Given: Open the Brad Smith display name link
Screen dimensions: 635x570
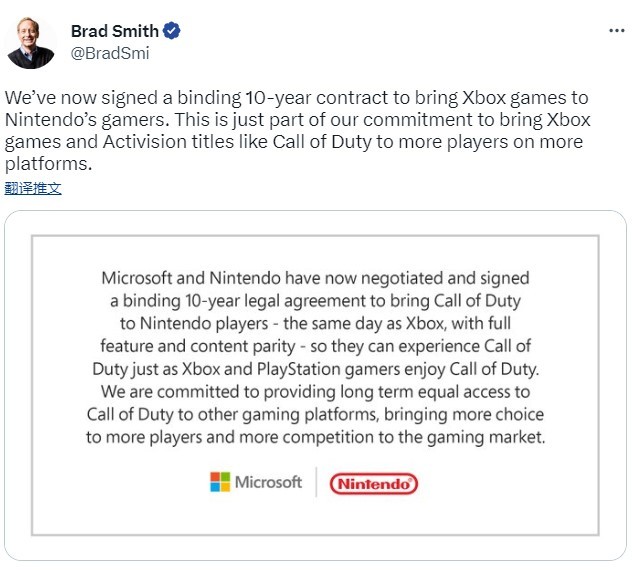Looking at the screenshot, I should click(x=114, y=31).
